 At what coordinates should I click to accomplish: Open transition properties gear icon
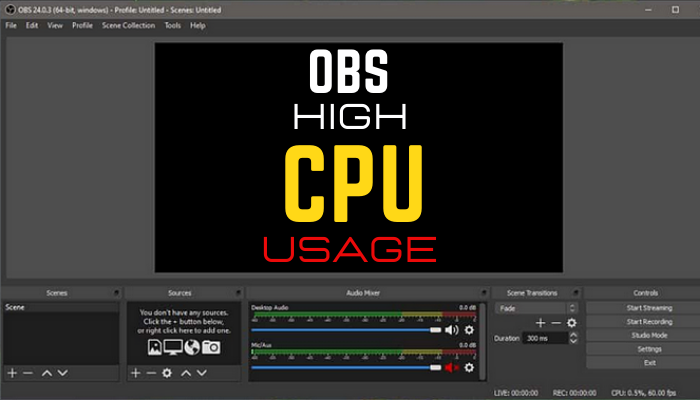571,323
